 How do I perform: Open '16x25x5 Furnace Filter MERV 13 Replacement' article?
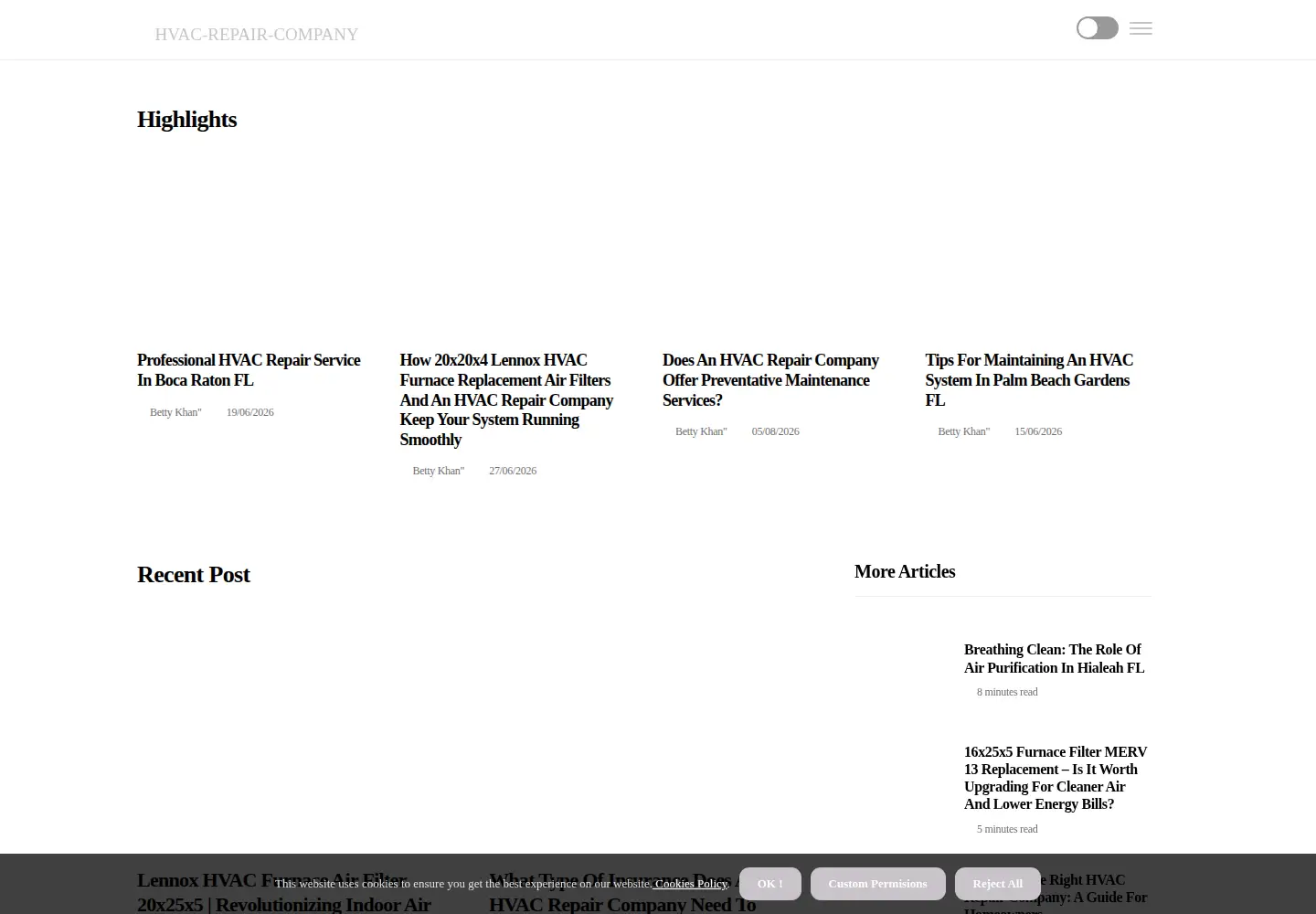click(1056, 778)
